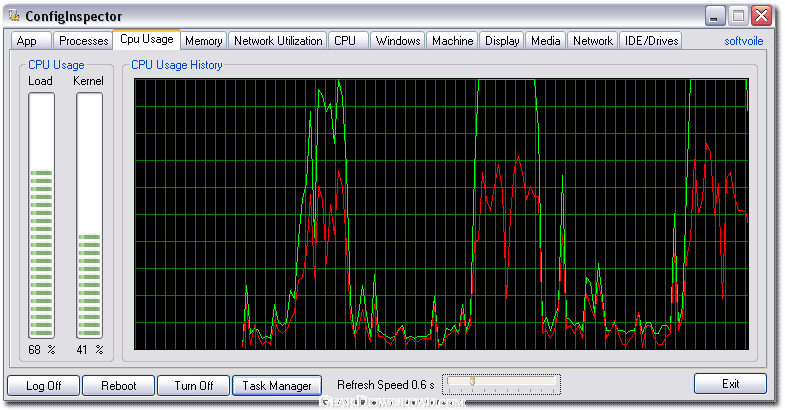Switch to Network Utilization tab
This screenshot has width=785, height=410.
[x=278, y=41]
